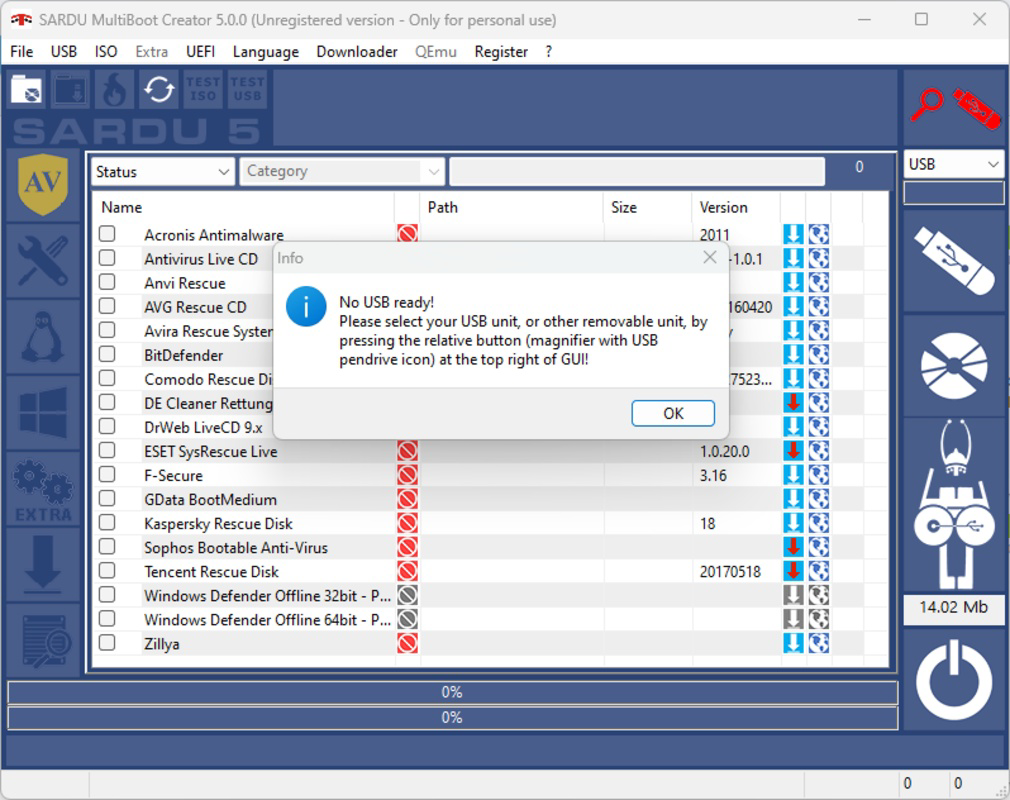Click the burn flame toolbar icon
Image resolution: width=1010 pixels, height=800 pixels.
point(115,90)
